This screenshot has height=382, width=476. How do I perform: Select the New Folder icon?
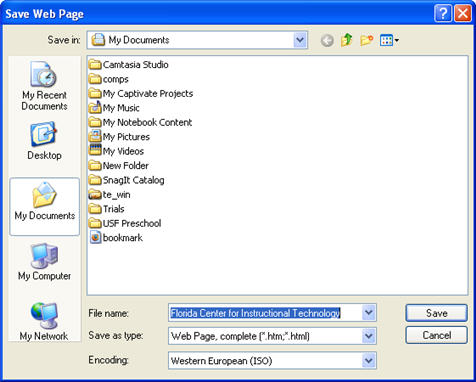tap(95, 165)
